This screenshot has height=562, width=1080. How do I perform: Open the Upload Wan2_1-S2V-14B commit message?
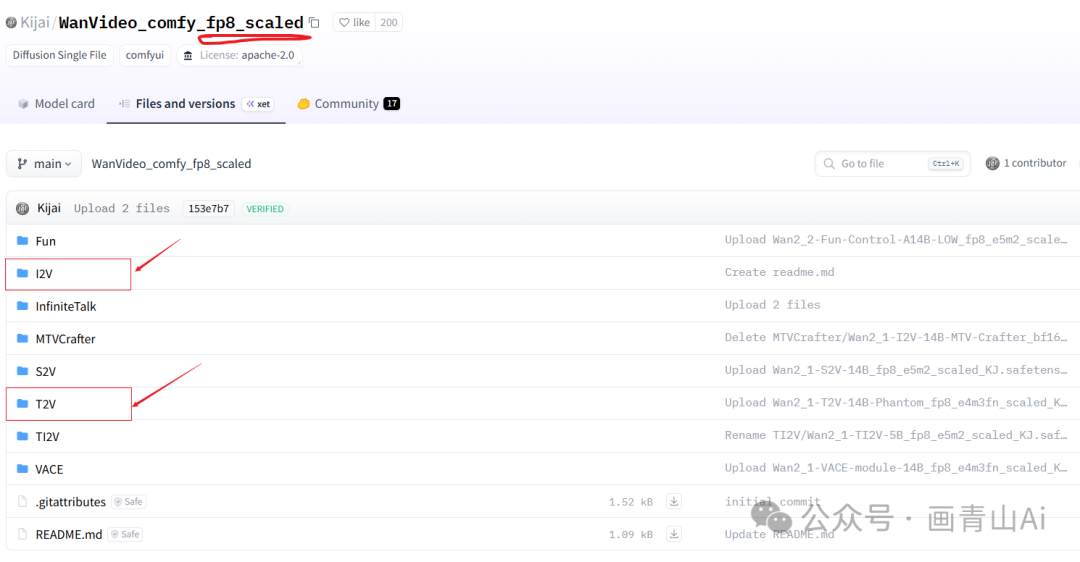pos(896,370)
